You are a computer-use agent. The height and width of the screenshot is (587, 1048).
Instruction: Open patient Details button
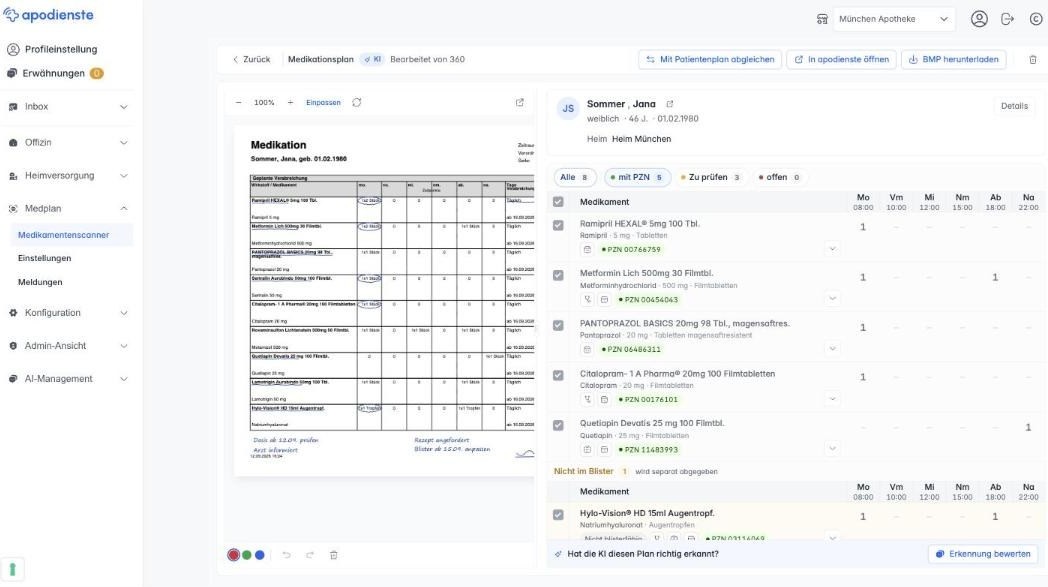point(1014,106)
